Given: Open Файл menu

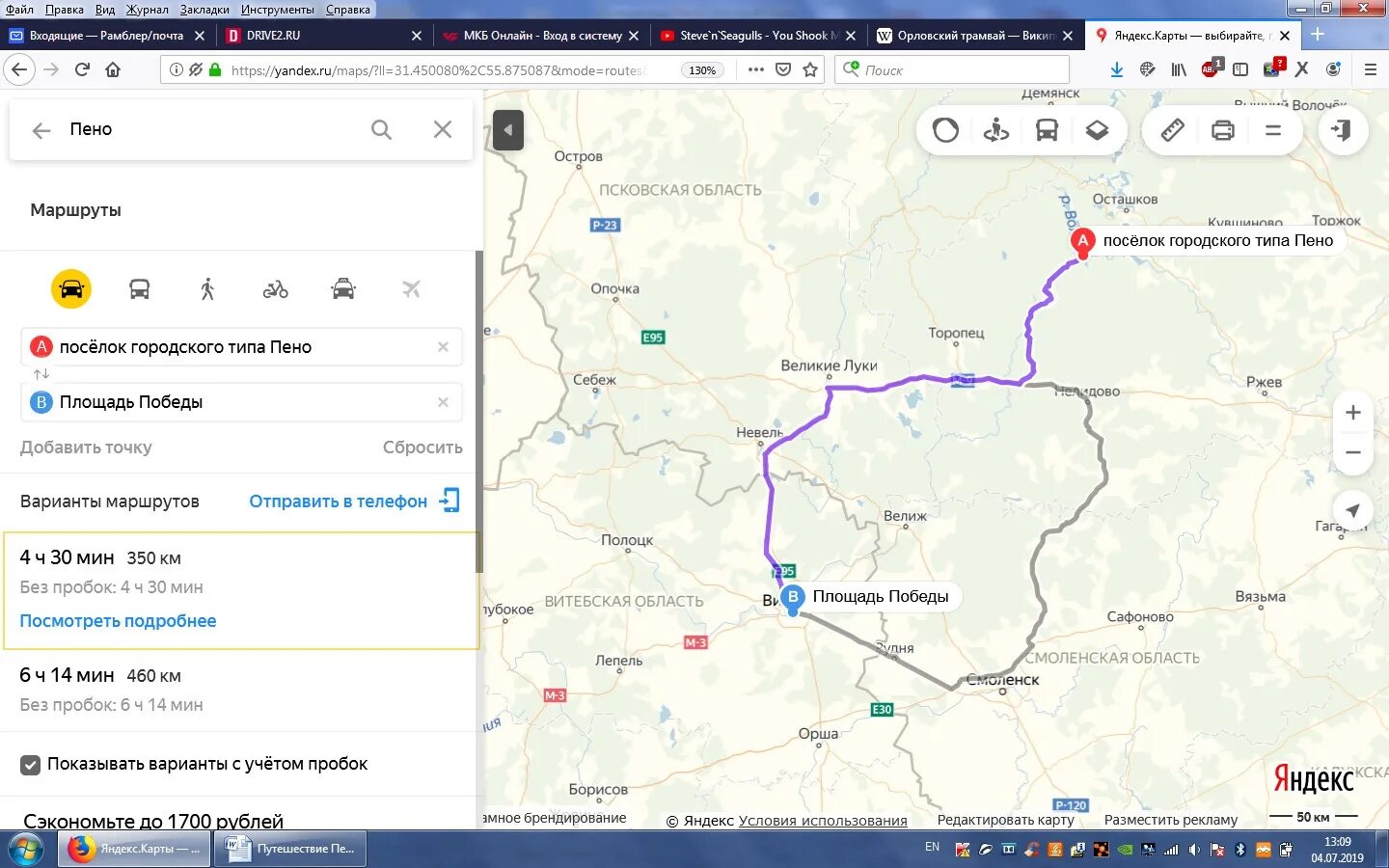Looking at the screenshot, I should click(x=19, y=10).
